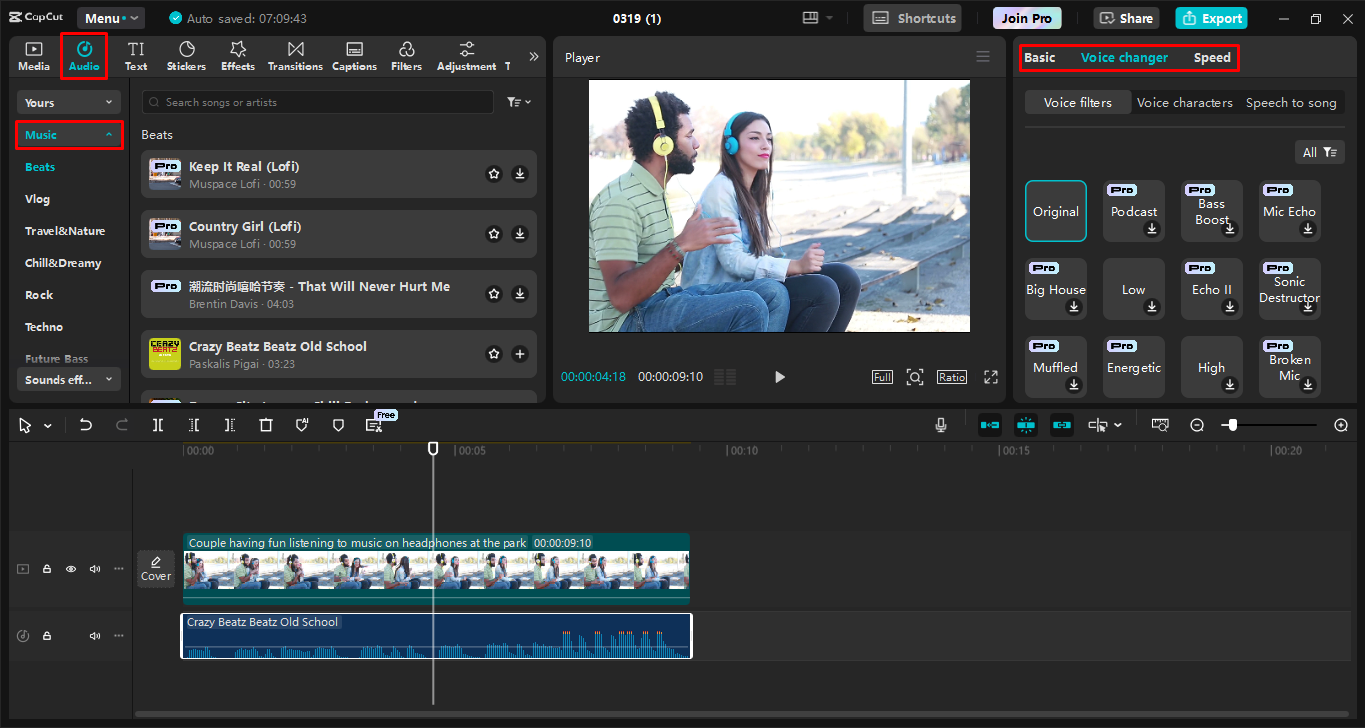Record a voiceover with the microphone icon

pyautogui.click(x=940, y=424)
